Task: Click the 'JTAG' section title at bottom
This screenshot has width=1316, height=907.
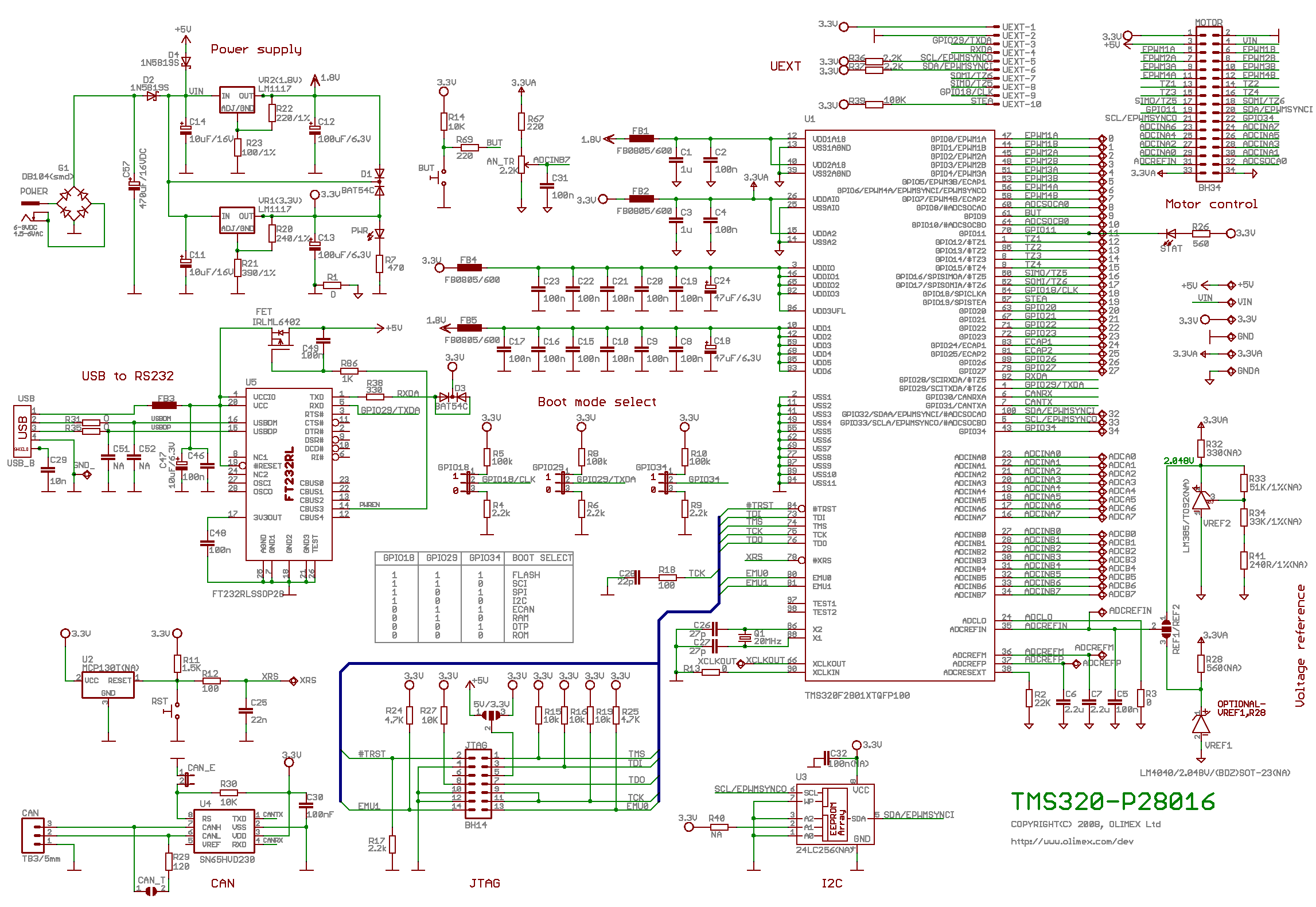Action: tap(485, 883)
